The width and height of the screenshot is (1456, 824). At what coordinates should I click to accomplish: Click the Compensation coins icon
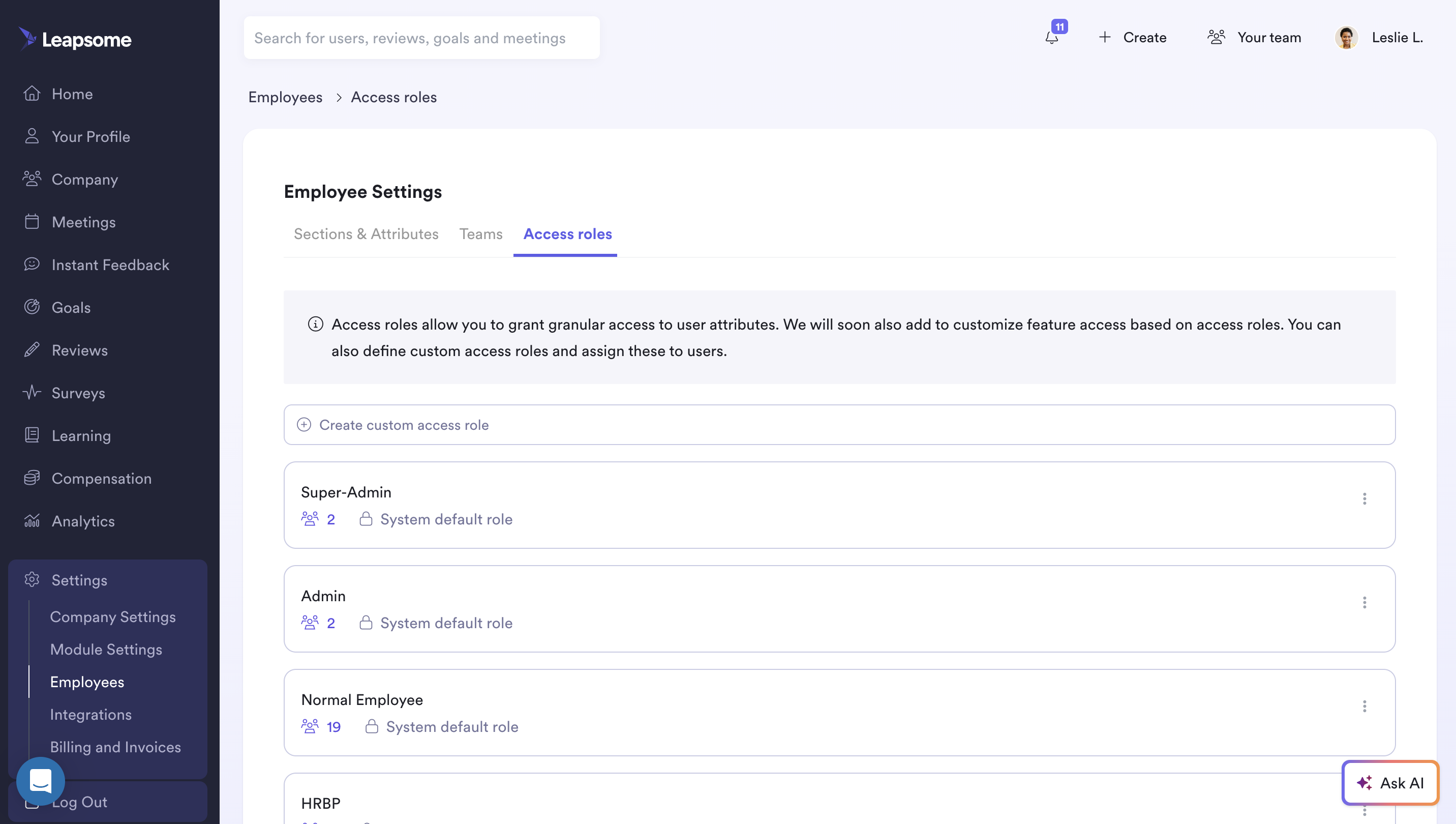(x=32, y=478)
